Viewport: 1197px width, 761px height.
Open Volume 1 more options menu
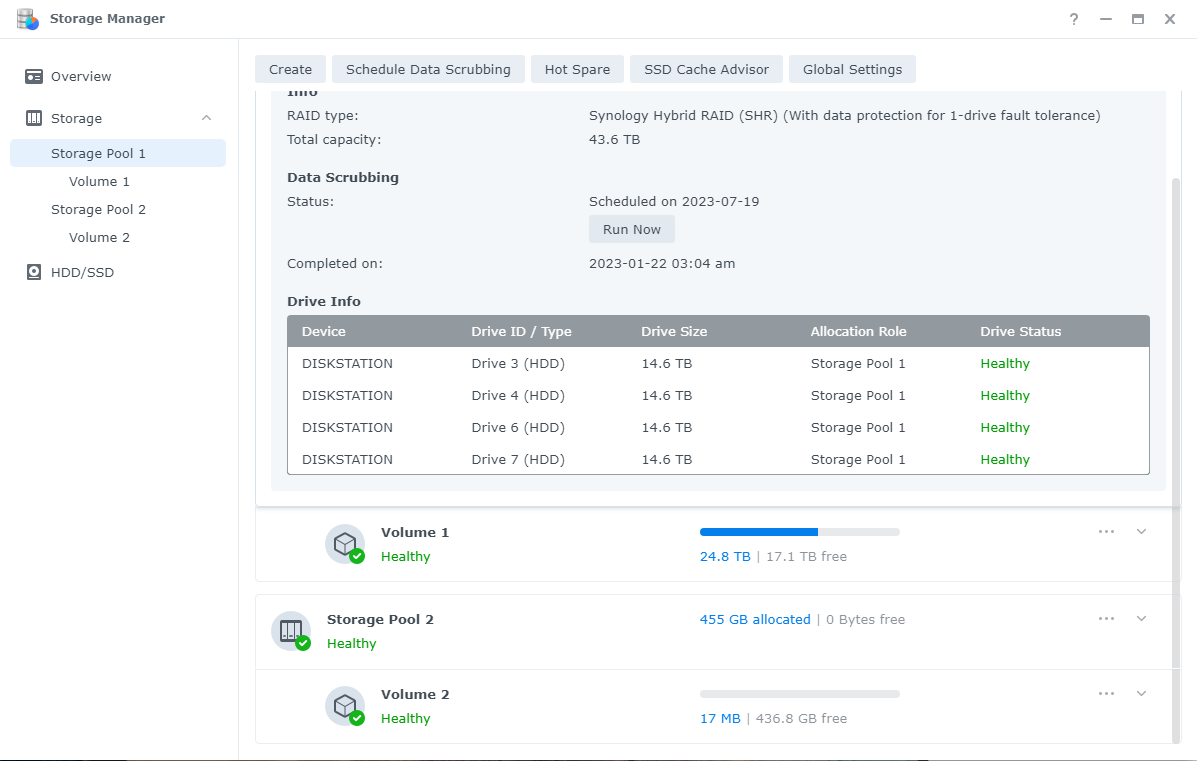coord(1106,531)
